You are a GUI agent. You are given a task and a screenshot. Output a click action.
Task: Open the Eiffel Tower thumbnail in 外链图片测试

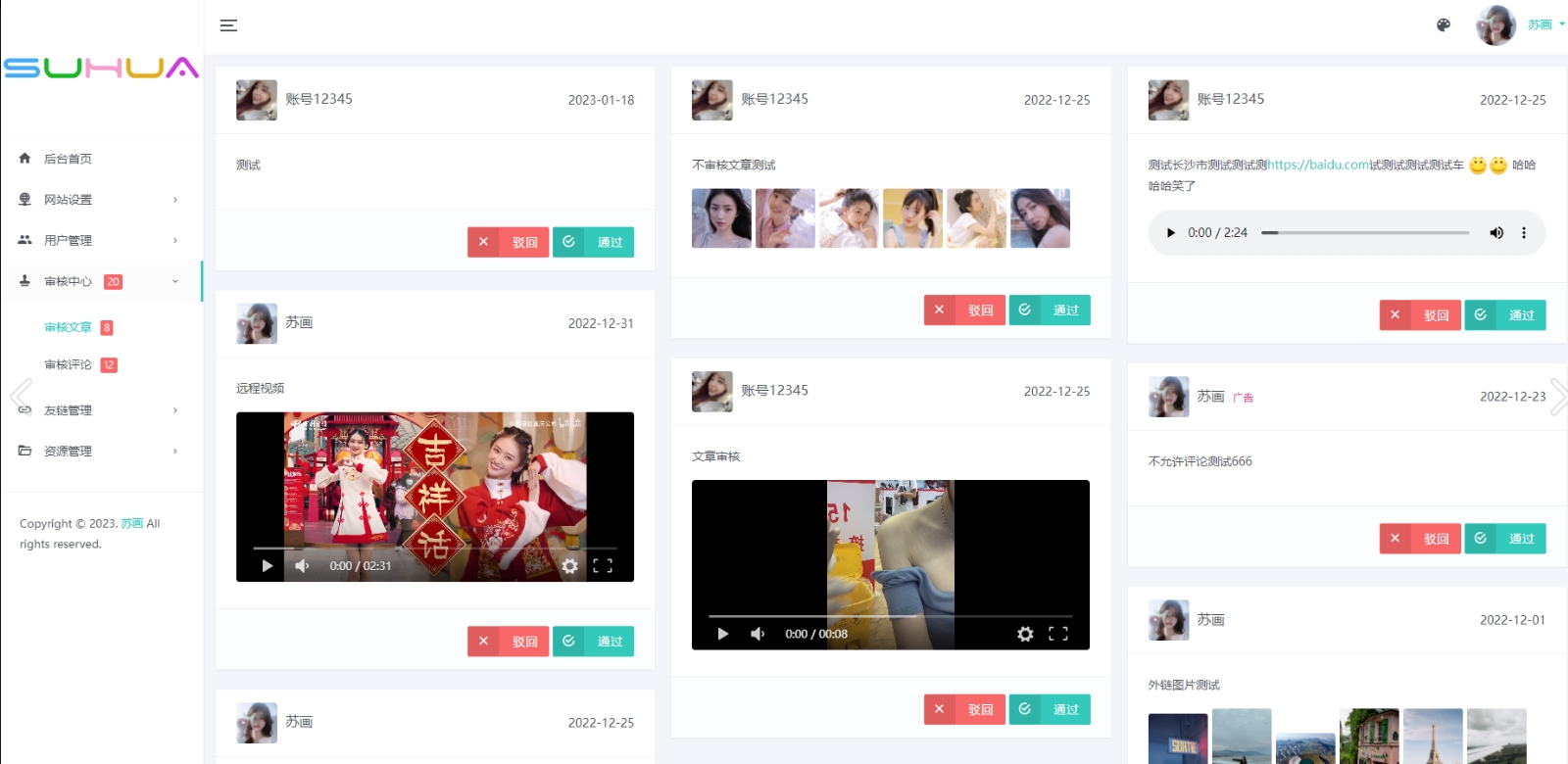1433,737
